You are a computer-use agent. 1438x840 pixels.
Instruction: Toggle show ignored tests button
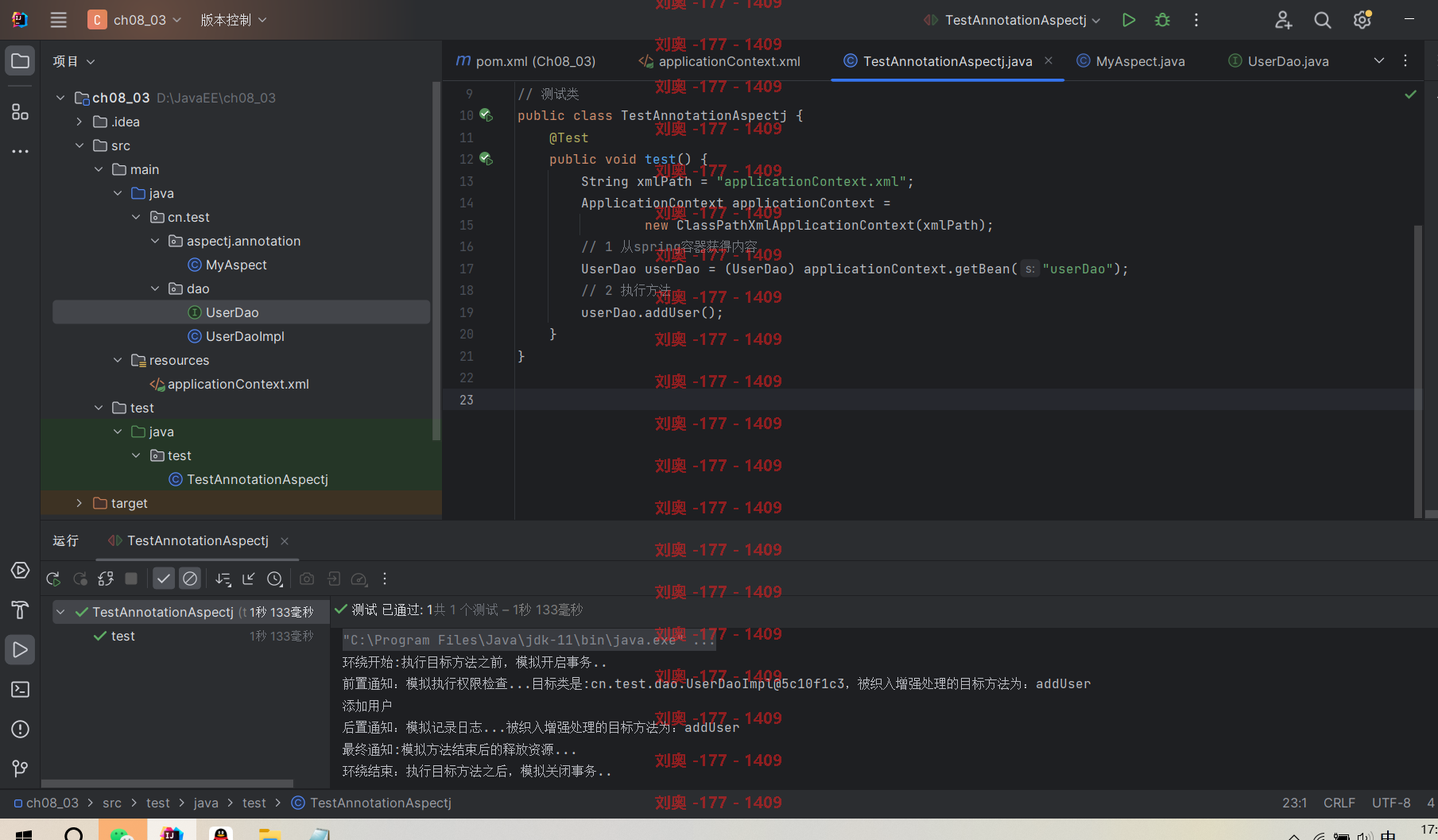click(x=190, y=579)
